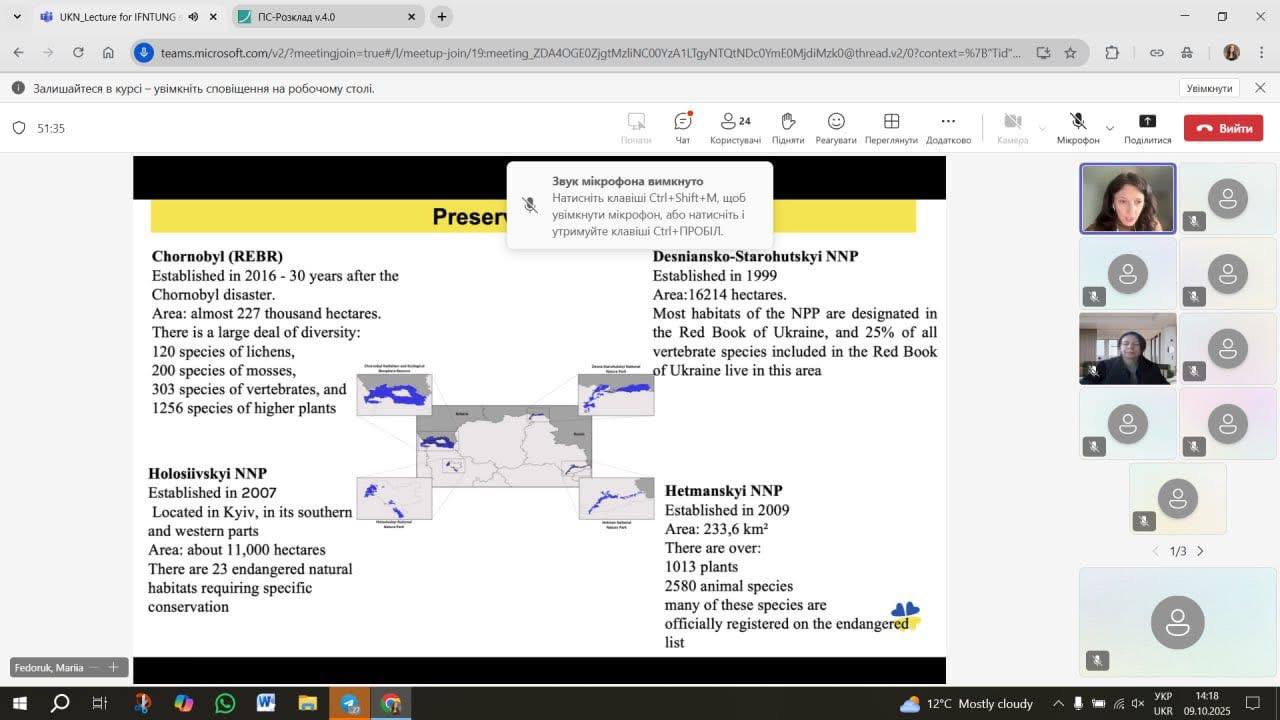Turn on the camera
Screen dimensions: 1280x720
(1012, 127)
